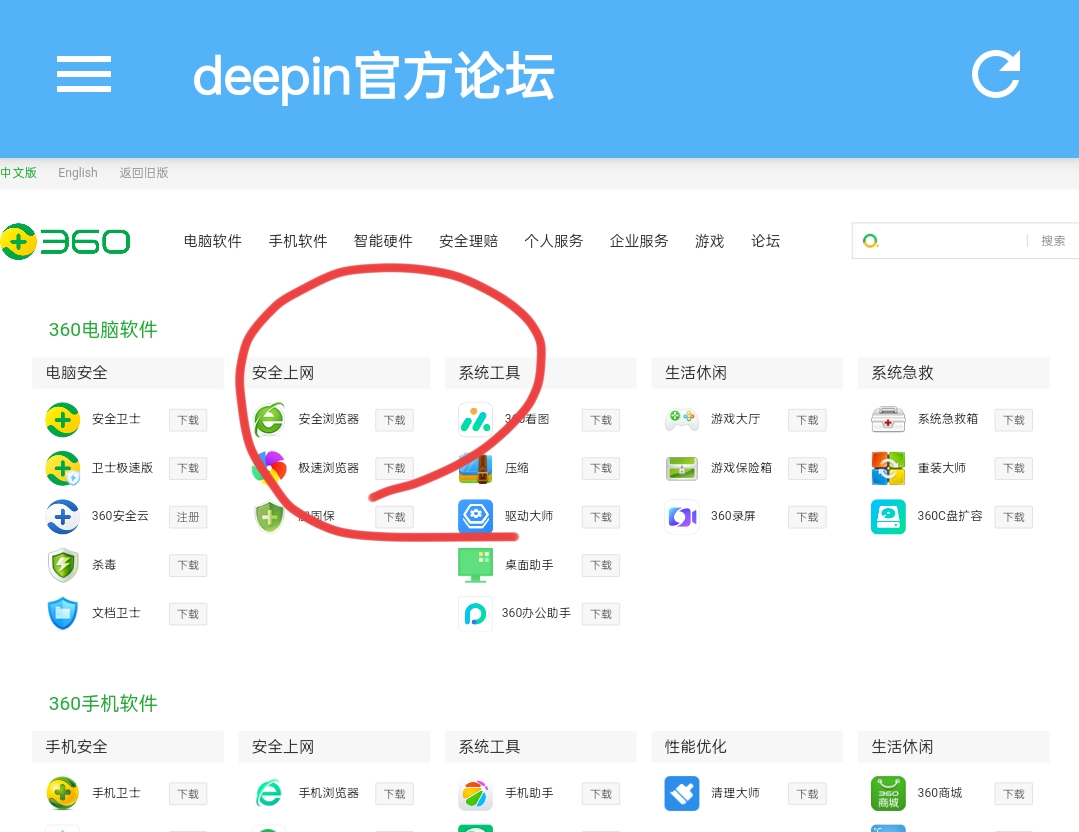Download 游戏大厅
1079x832 pixels.
[x=807, y=420]
